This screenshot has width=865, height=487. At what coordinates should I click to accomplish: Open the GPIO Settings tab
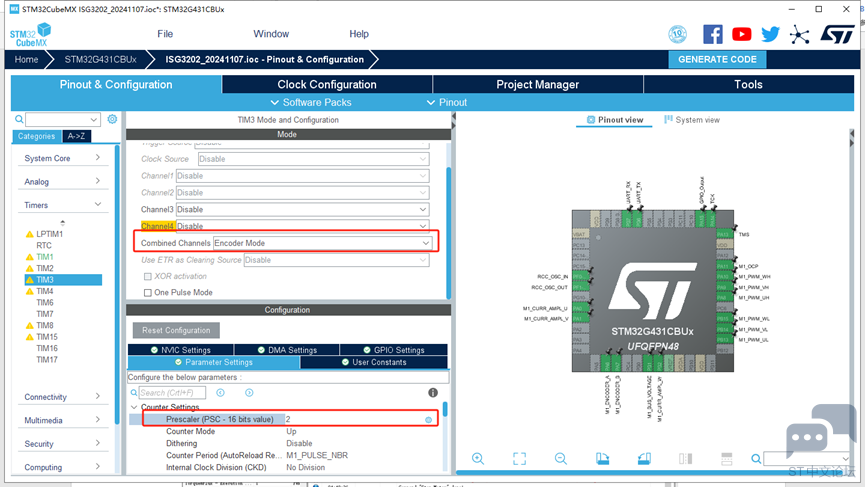click(394, 350)
